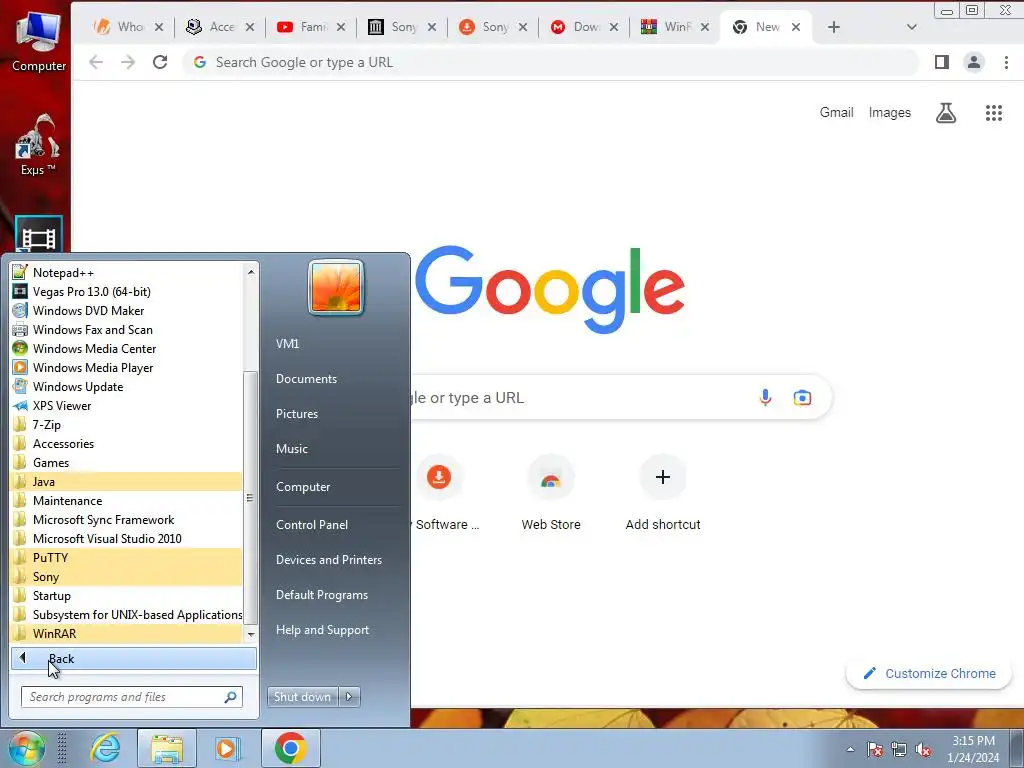Screen dimensions: 1024x768
Task: Click Chrome address bar to search
Action: [552, 62]
